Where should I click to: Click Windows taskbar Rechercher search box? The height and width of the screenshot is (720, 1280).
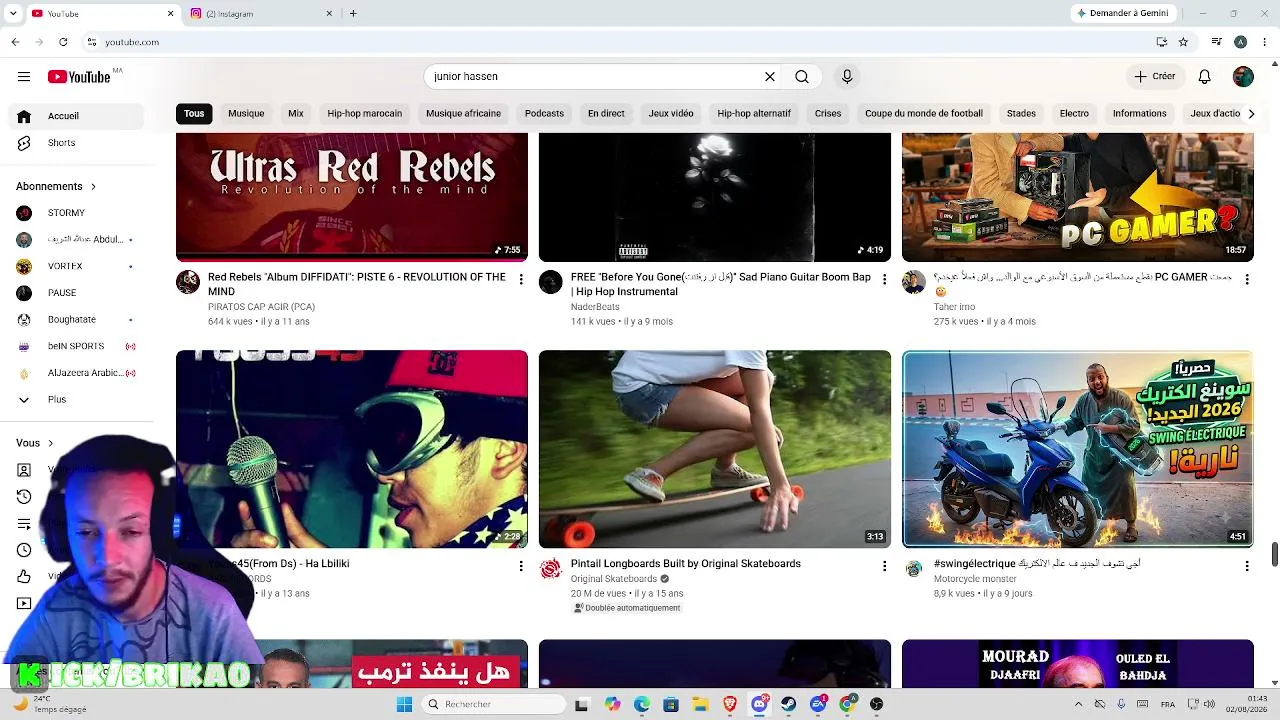[494, 704]
